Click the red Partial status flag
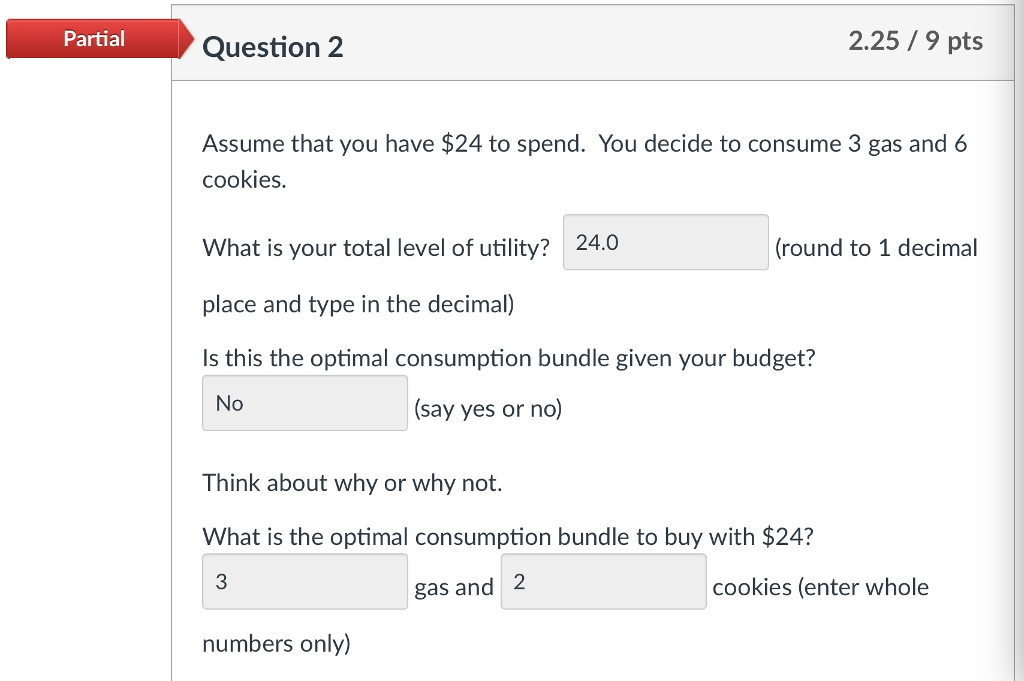The height and width of the screenshot is (681, 1024). pyautogui.click(x=95, y=38)
